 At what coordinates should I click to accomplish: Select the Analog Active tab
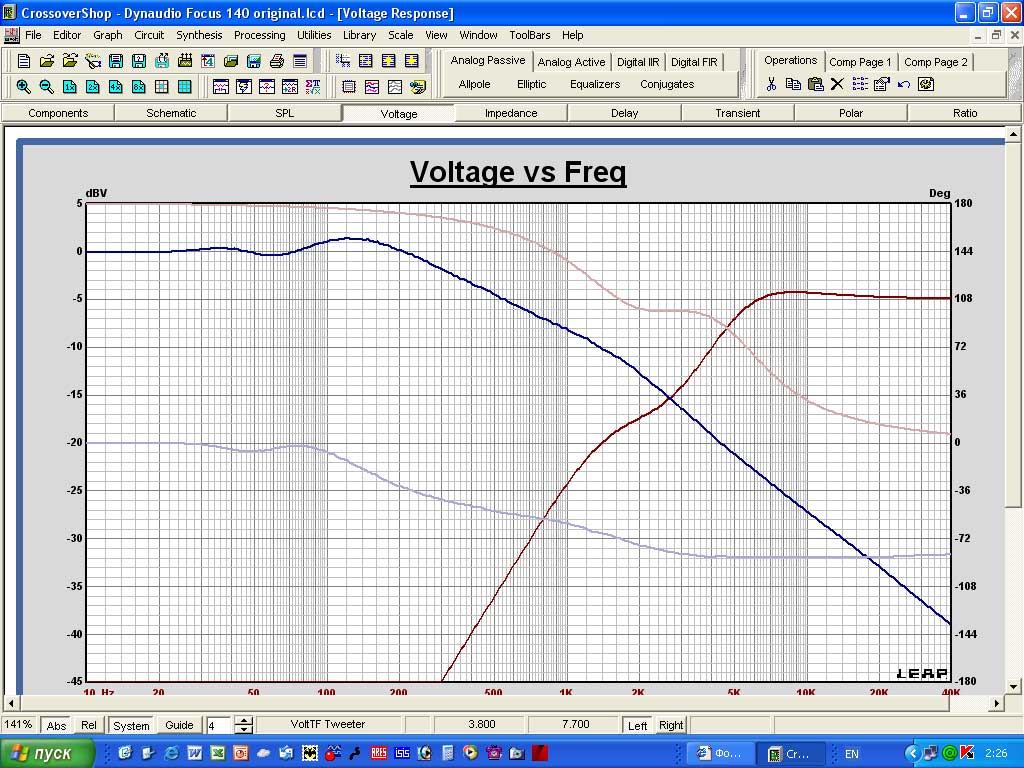click(x=571, y=62)
